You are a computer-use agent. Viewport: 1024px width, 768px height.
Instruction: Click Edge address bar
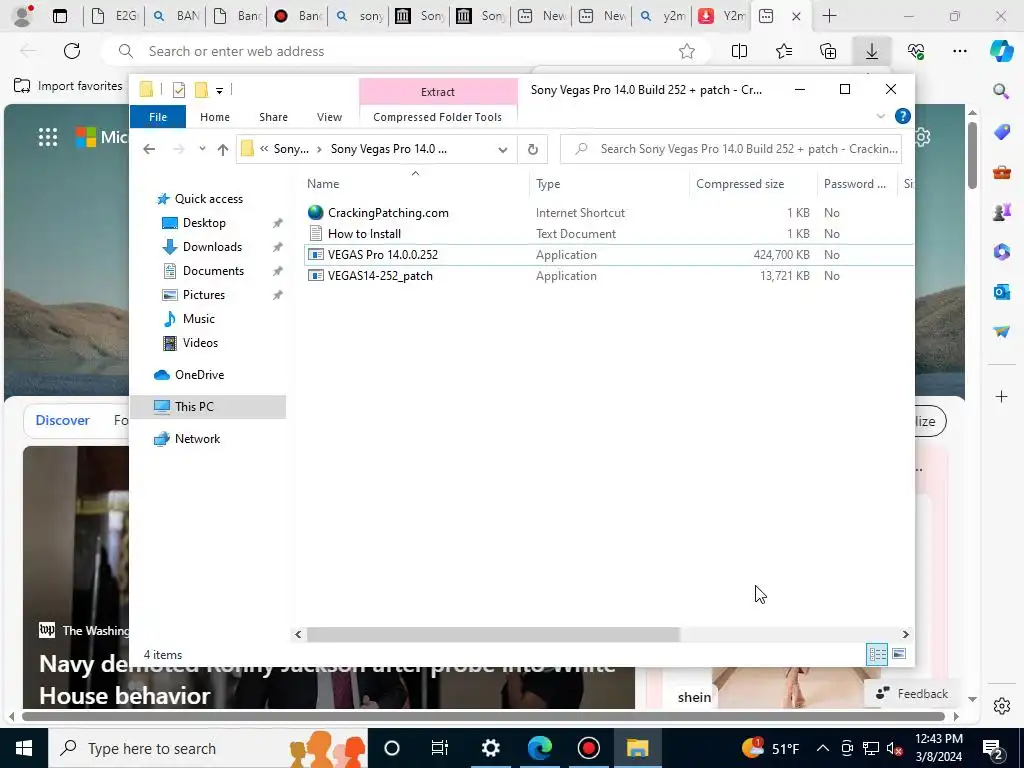[405, 51]
